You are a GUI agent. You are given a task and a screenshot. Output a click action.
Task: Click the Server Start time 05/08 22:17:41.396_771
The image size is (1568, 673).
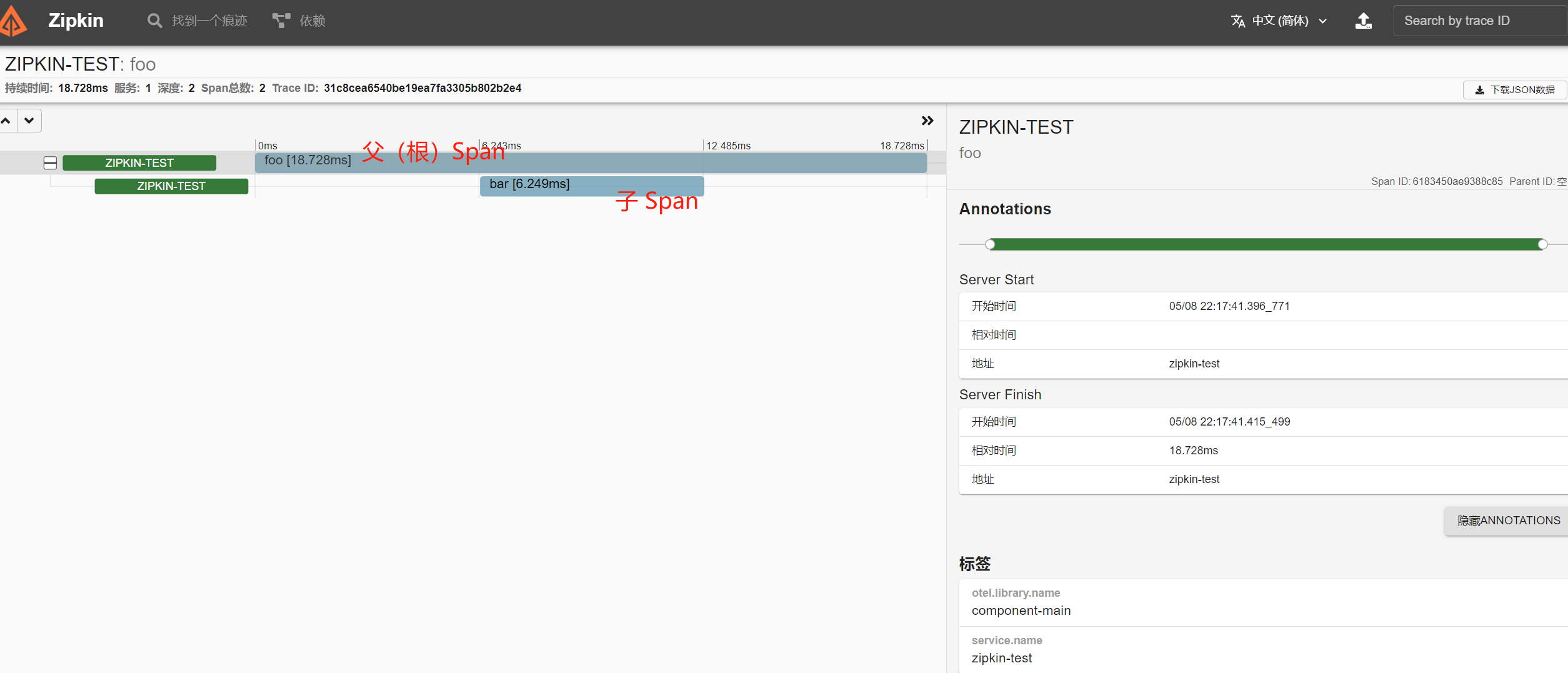tap(1229, 306)
